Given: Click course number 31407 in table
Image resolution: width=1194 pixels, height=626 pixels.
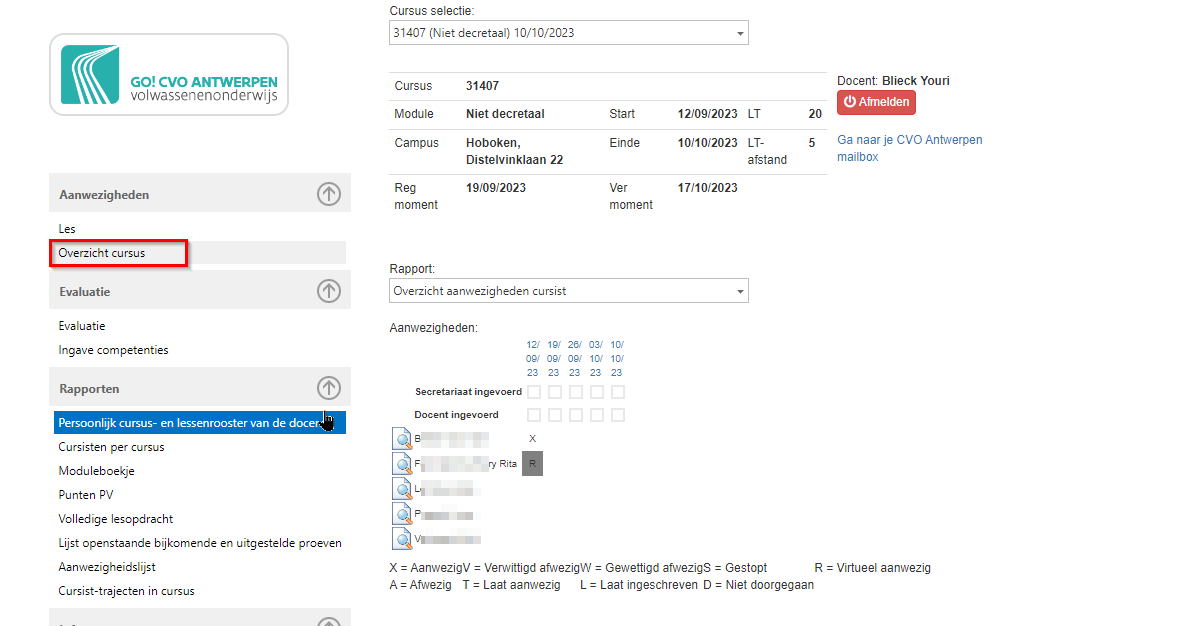Looking at the screenshot, I should (483, 86).
